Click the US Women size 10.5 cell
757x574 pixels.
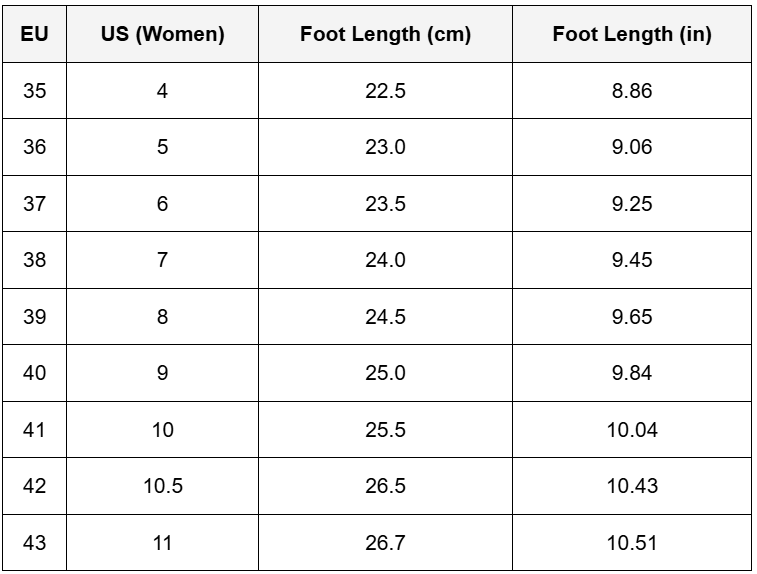click(162, 486)
